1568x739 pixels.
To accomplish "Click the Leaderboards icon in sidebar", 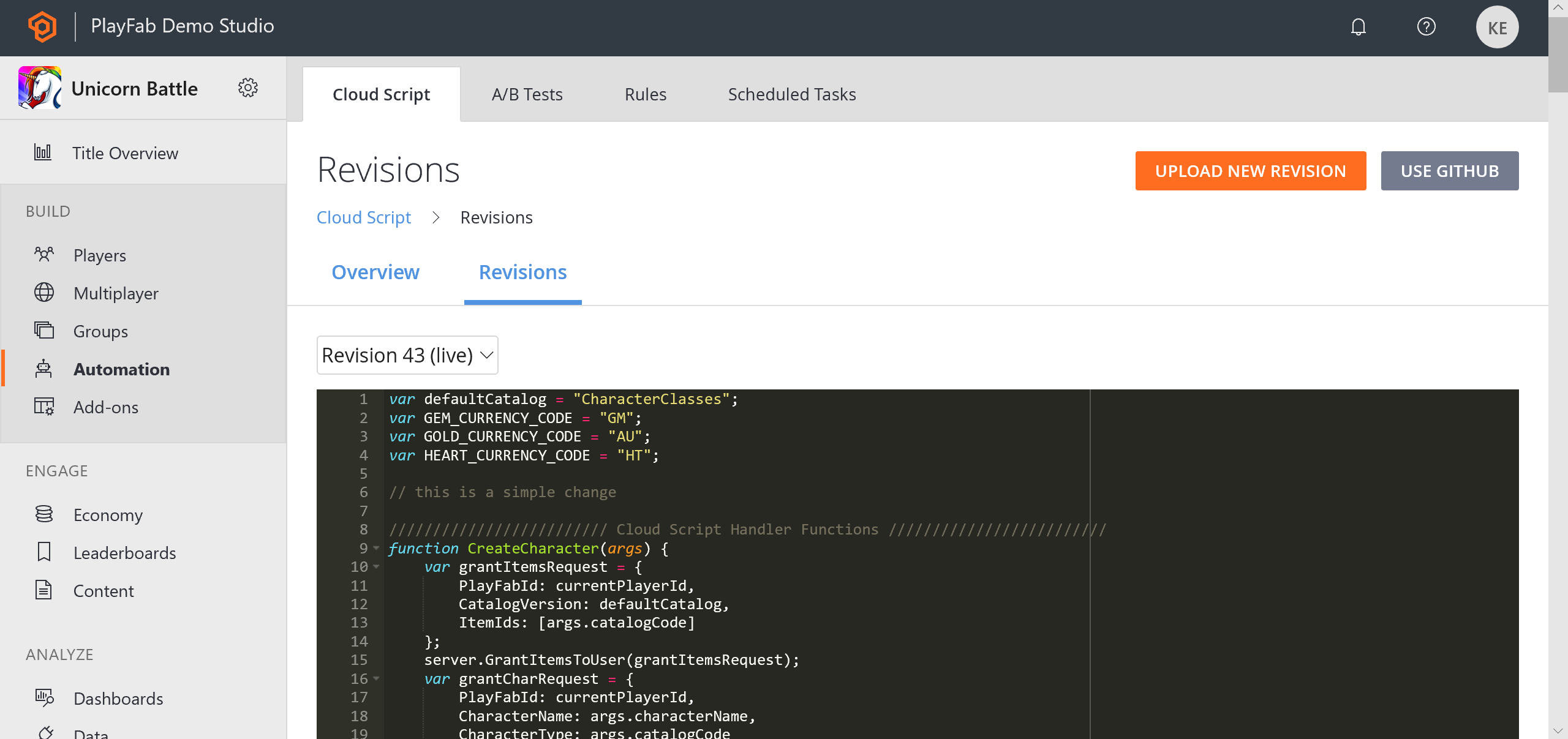I will click(44, 552).
